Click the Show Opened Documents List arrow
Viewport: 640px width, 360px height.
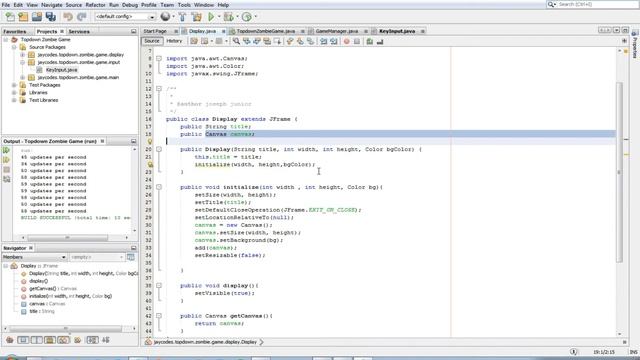[616, 31]
